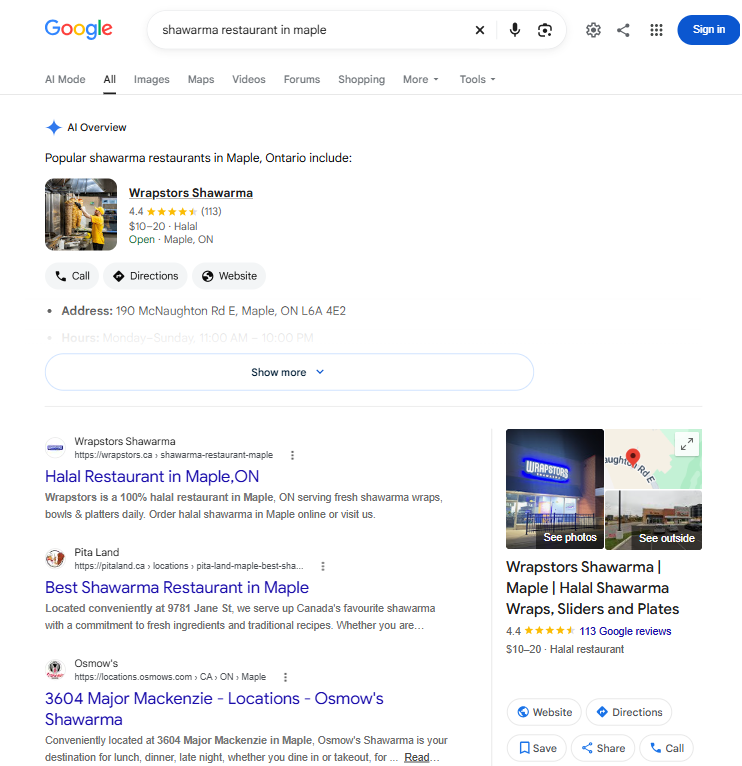742x766 pixels.
Task: Open Google Lens image search icon
Action: coord(545,30)
